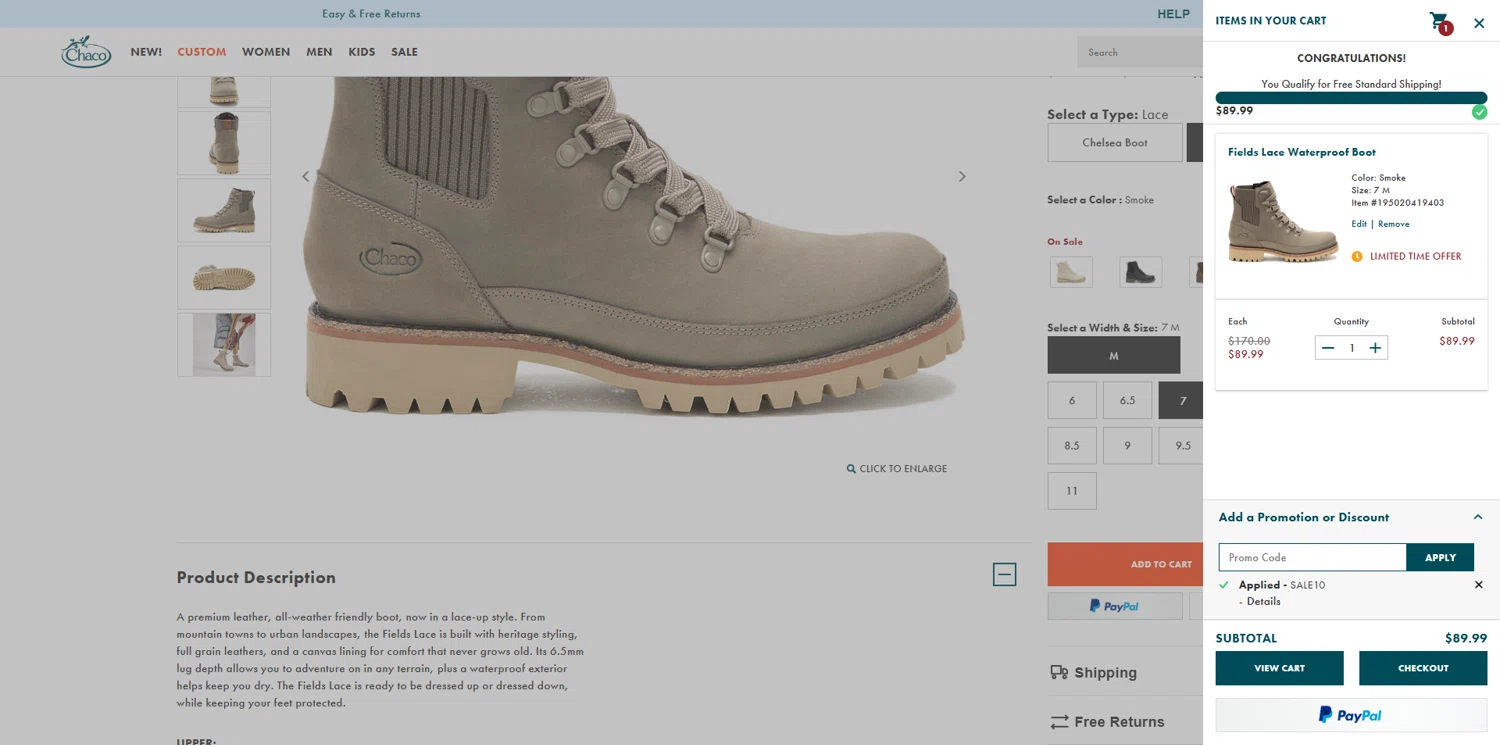This screenshot has width=1500, height=745.
Task: Click the View Cart button
Action: tap(1279, 668)
